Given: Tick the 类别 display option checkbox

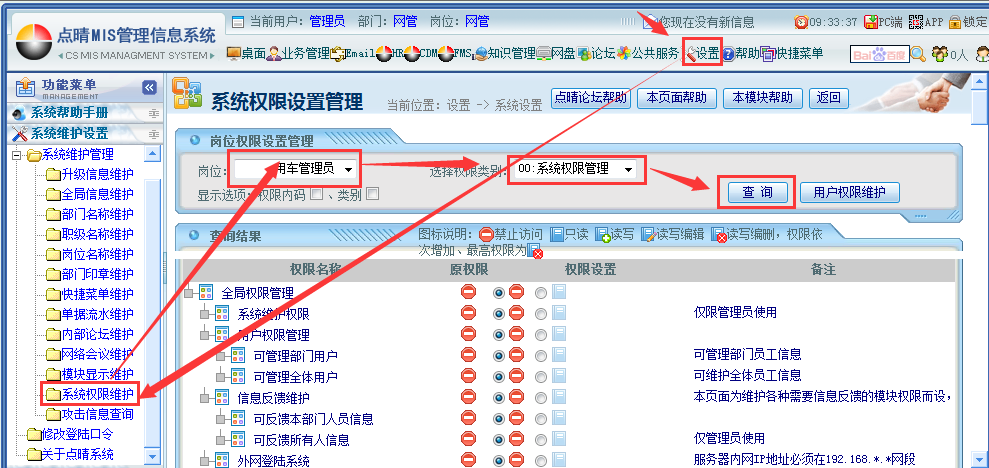Looking at the screenshot, I should coord(372,195).
